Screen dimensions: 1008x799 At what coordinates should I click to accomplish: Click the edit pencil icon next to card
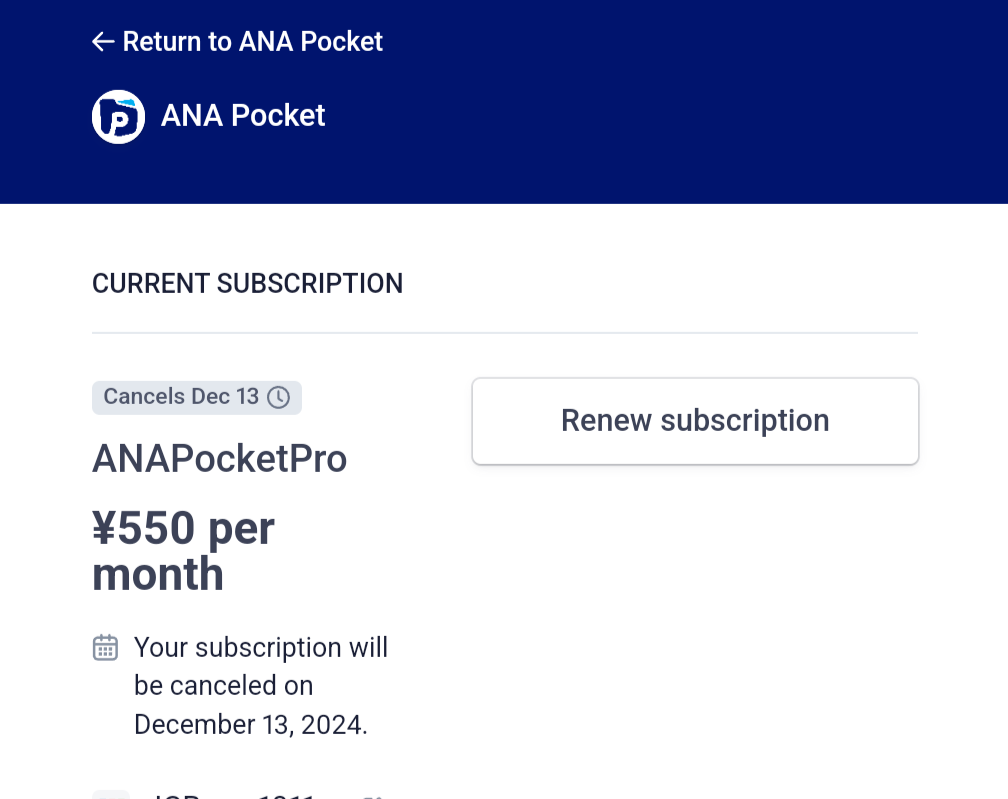[x=373, y=797]
